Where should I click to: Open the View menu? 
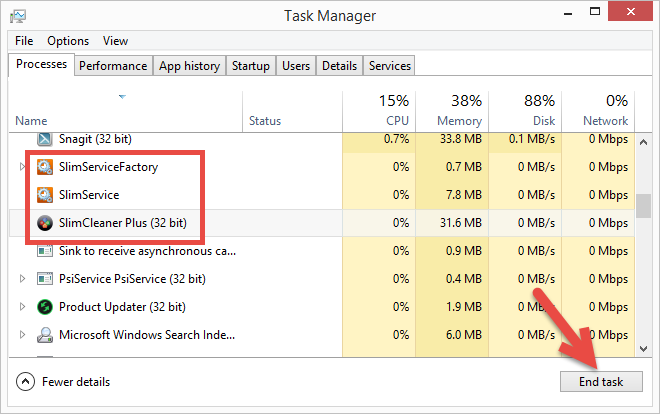pyautogui.click(x=115, y=41)
